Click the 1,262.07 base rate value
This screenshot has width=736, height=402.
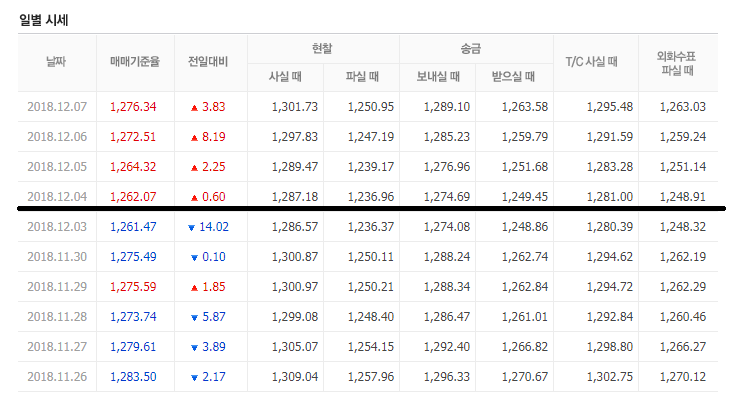pyautogui.click(x=133, y=197)
